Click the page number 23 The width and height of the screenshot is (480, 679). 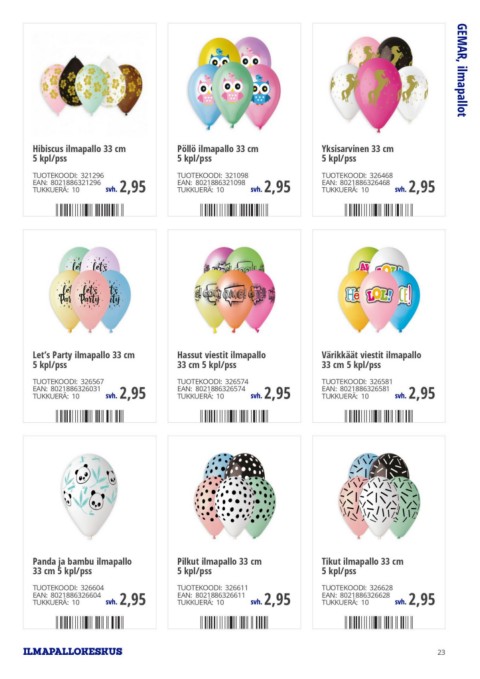(x=441, y=652)
